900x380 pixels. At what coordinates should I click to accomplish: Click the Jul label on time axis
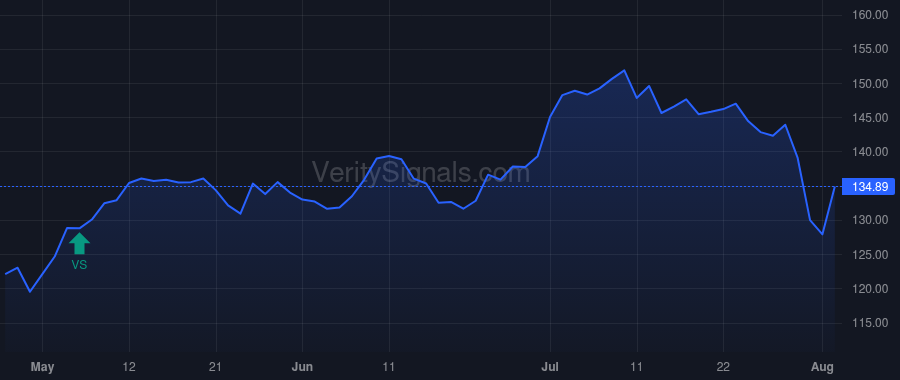[x=550, y=367]
